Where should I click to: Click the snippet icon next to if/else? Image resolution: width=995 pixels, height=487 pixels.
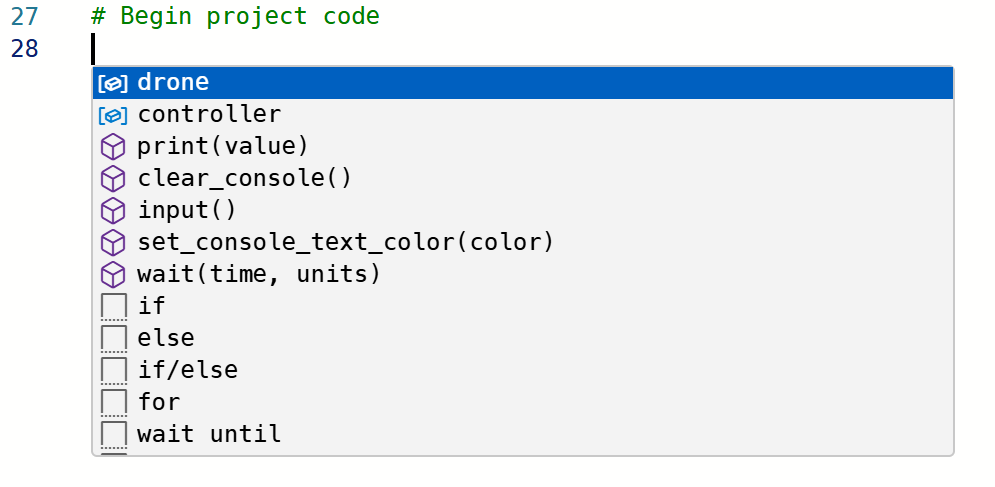tap(114, 371)
